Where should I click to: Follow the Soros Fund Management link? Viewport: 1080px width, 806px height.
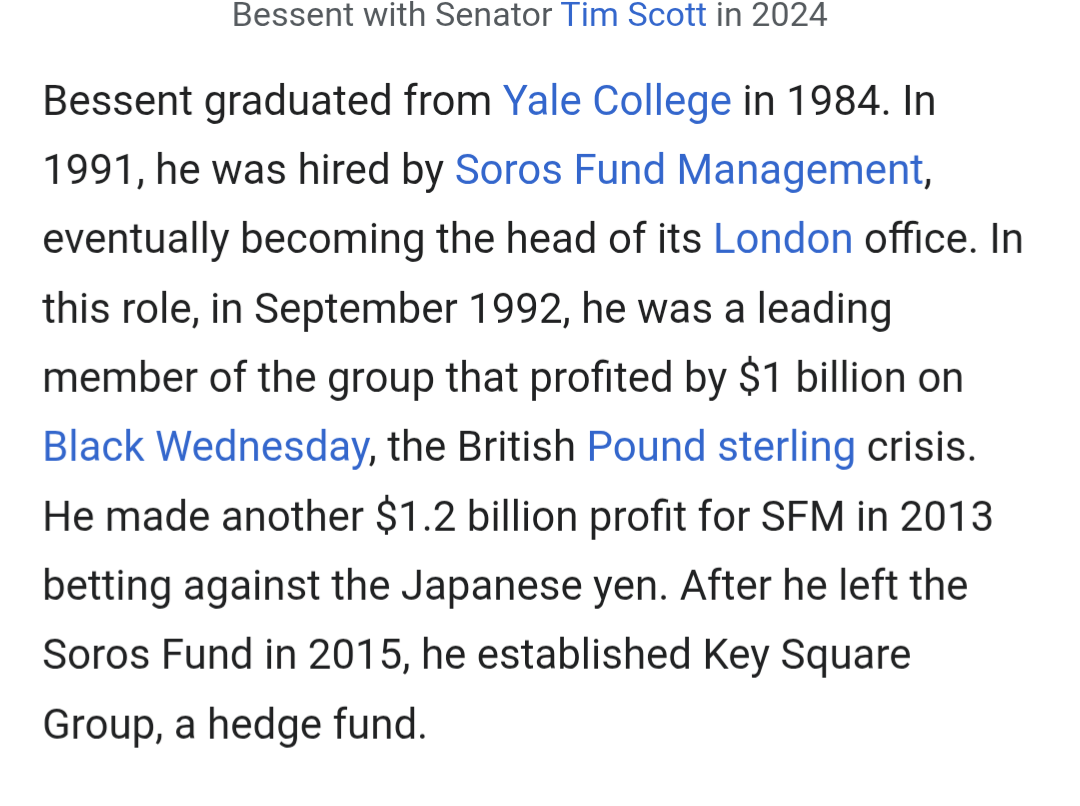[x=688, y=170]
